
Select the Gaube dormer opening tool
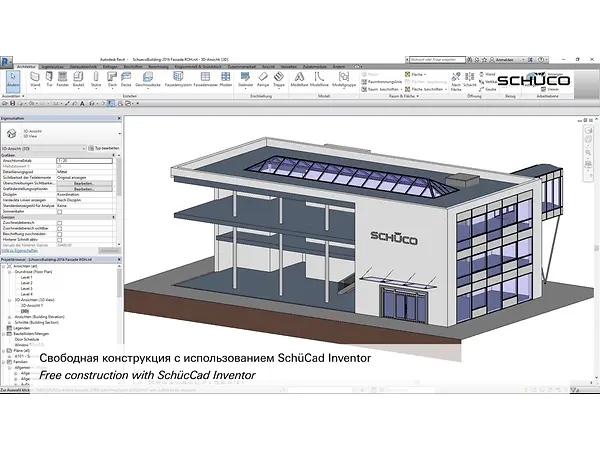coord(488,89)
